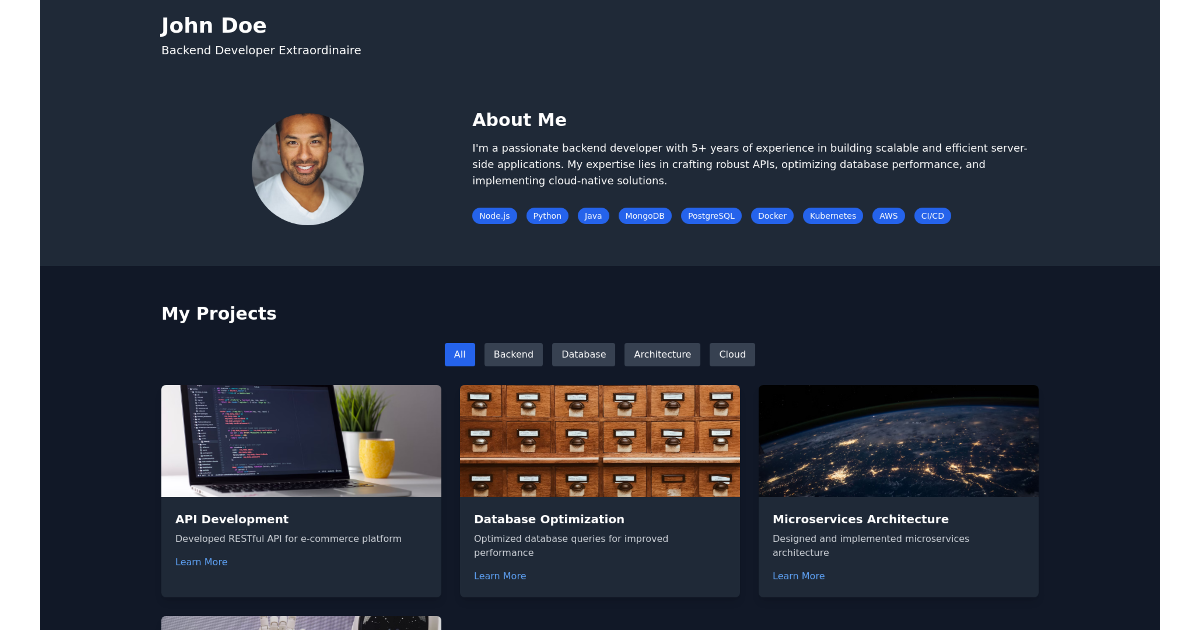
Task: Filter projects by Cloud
Action: click(x=732, y=354)
